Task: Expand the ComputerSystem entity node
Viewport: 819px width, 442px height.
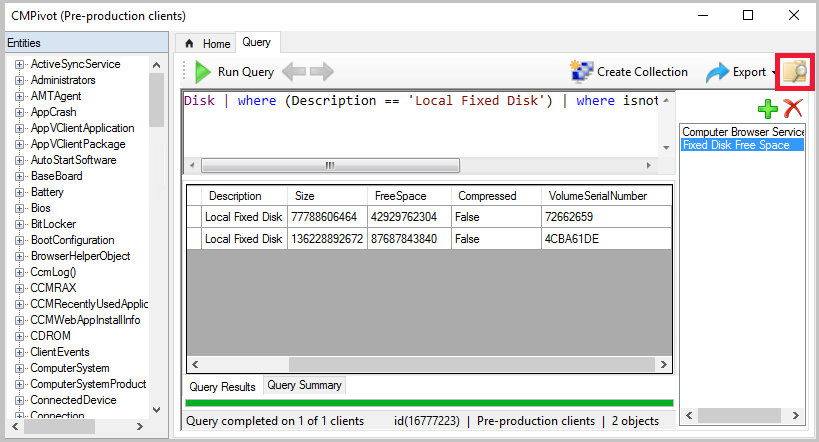Action: point(19,368)
